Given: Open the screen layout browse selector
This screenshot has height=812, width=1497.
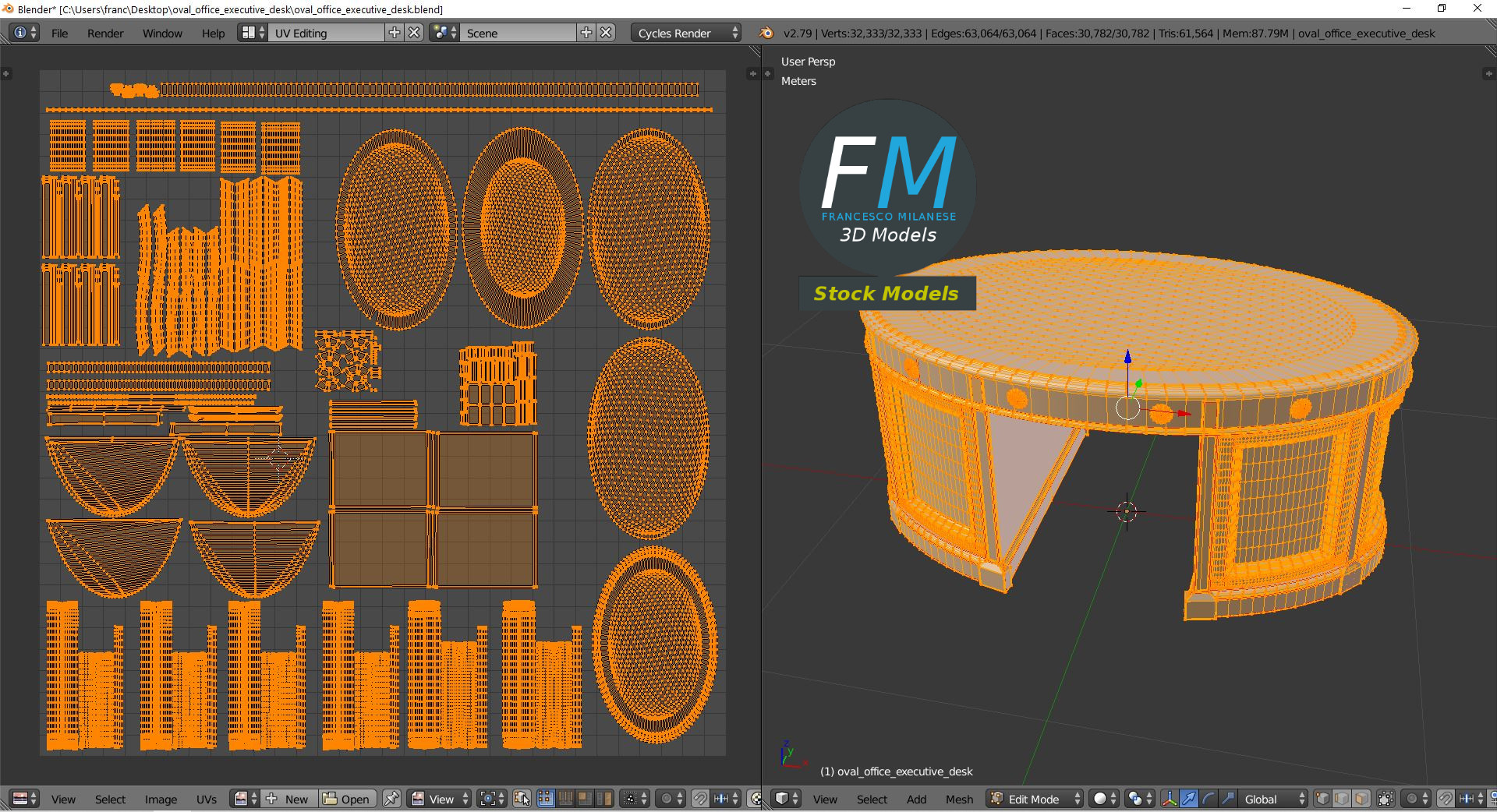Looking at the screenshot, I should (x=253, y=33).
